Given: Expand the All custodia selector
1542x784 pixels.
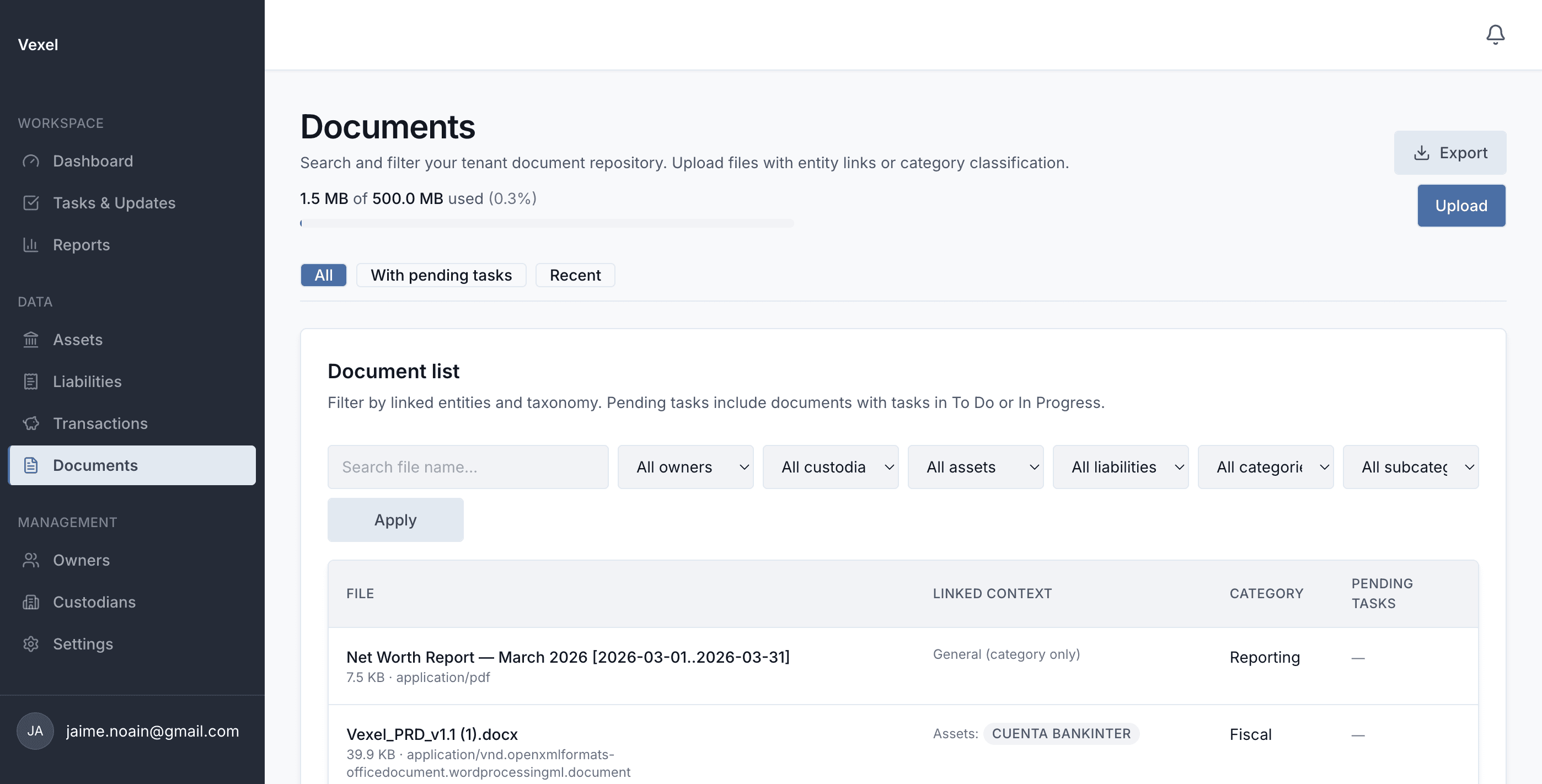Looking at the screenshot, I should pyautogui.click(x=831, y=467).
